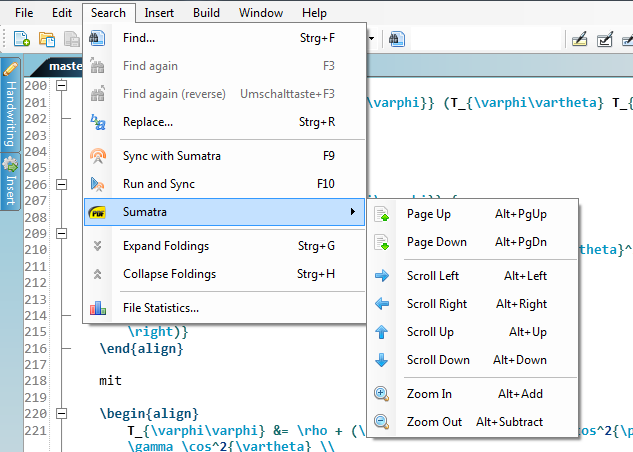Viewport: 633px width, 452px height.
Task: Click the Collapse Foldings chevron icon
Action: pyautogui.click(x=97, y=274)
